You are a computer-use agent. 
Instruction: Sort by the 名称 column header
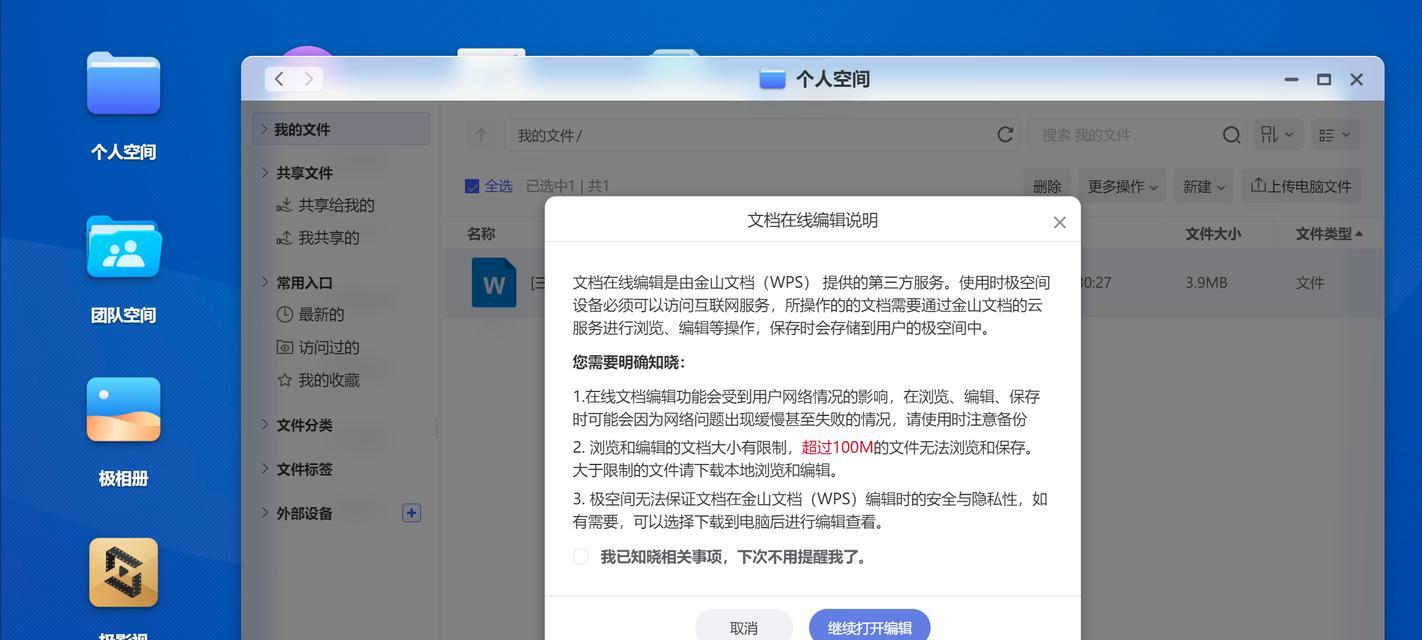[481, 233]
